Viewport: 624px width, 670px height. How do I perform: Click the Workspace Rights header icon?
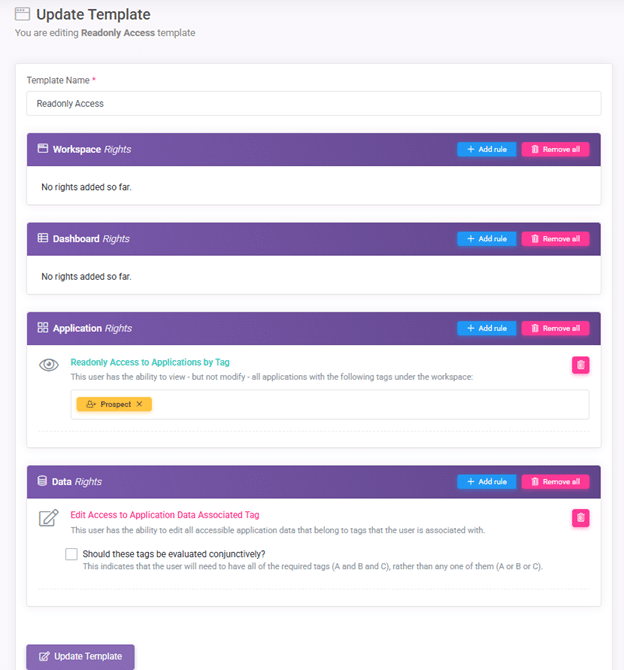(43, 149)
